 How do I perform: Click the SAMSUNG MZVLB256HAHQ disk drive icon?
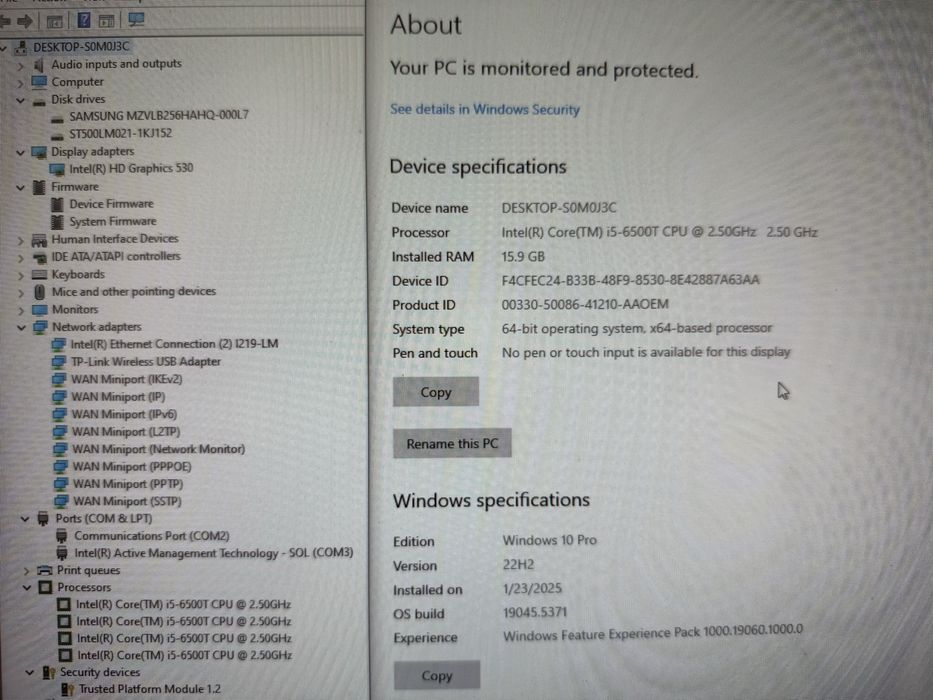57,118
